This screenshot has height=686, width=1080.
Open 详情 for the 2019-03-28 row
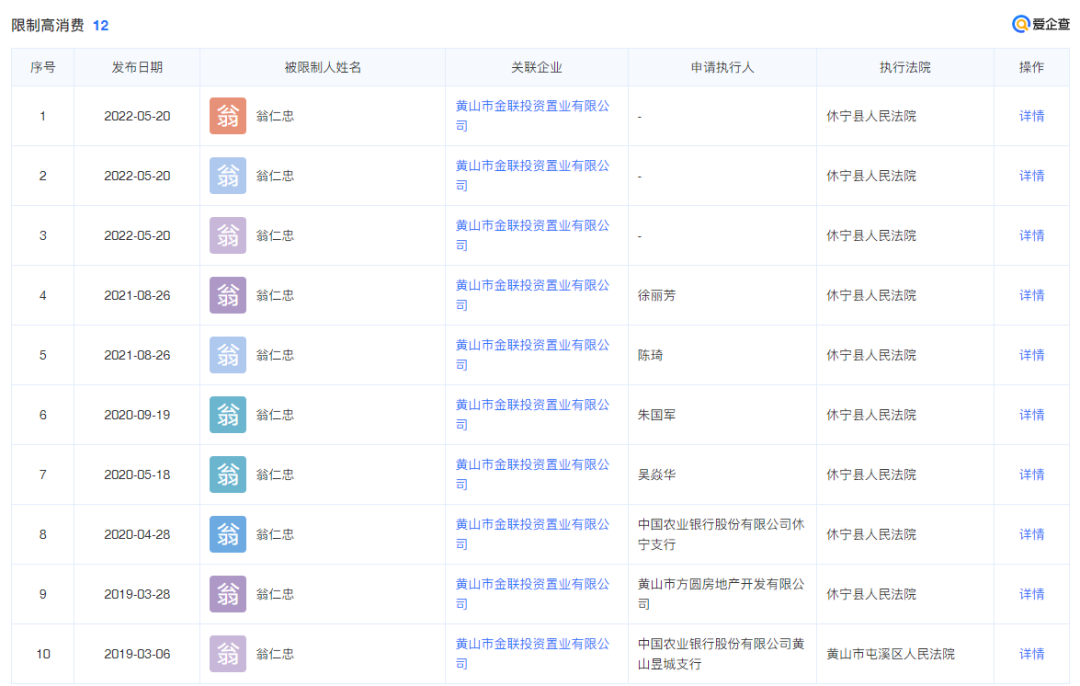point(1032,594)
